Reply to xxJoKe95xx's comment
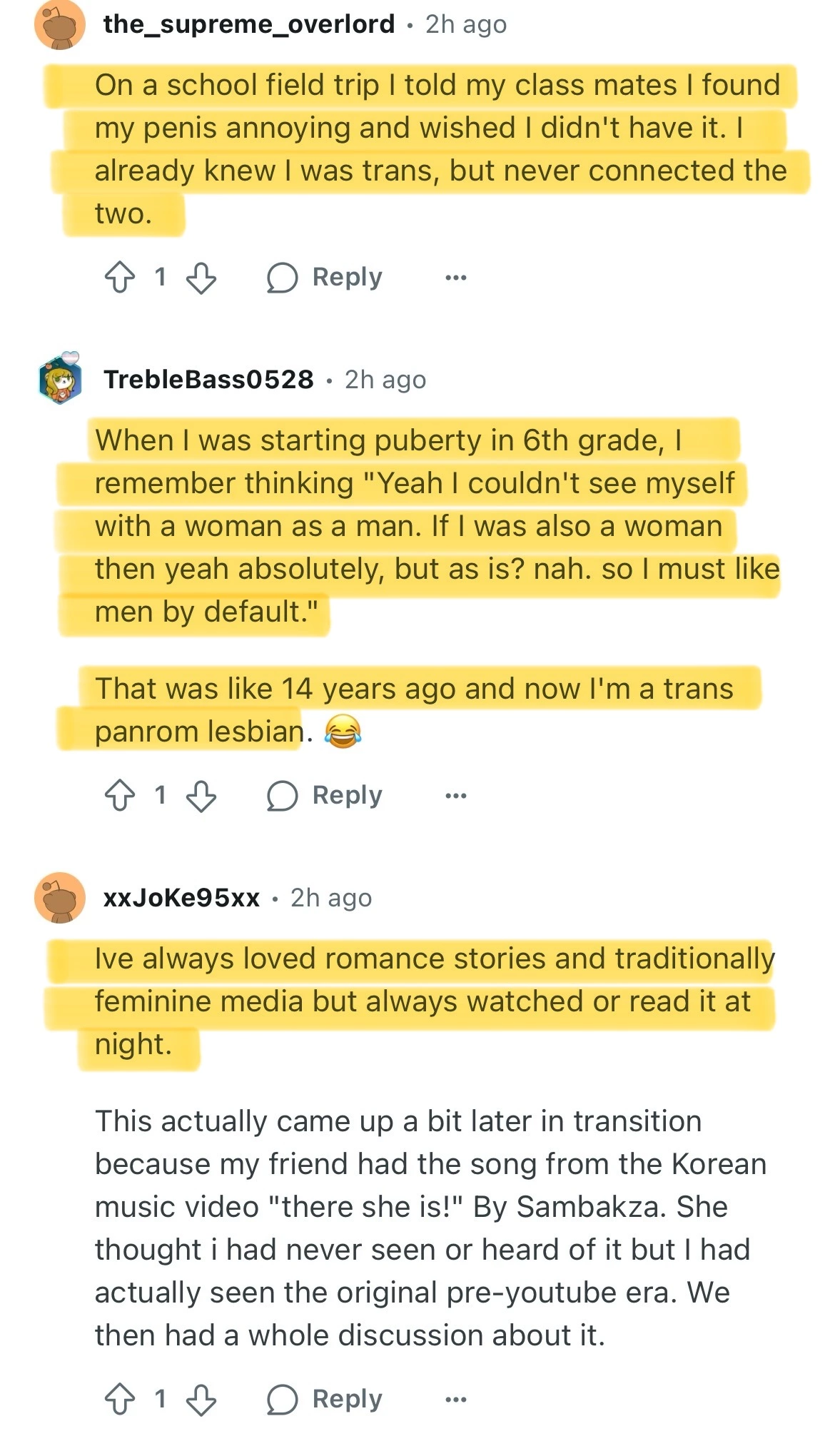This screenshot has width=835, height=1456. point(325,1400)
